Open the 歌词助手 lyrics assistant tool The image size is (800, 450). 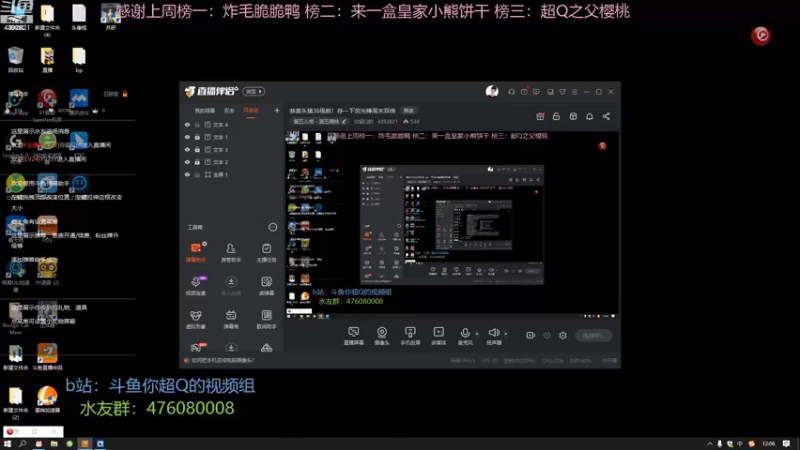pyautogui.click(x=266, y=319)
